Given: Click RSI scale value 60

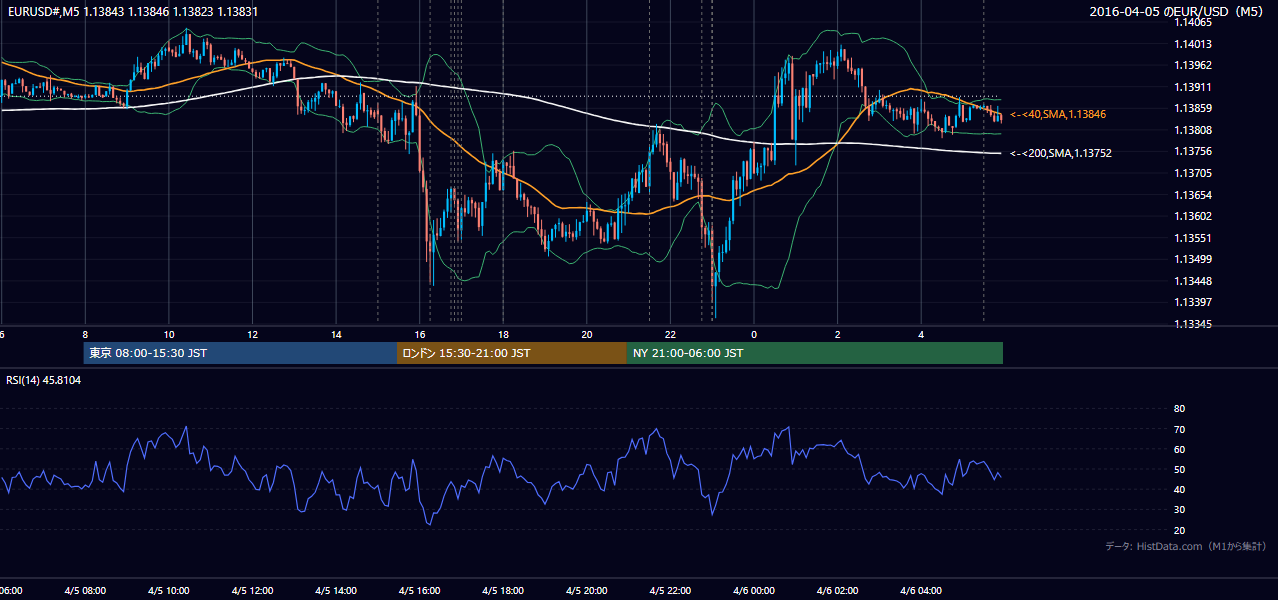Looking at the screenshot, I should click(1179, 449).
